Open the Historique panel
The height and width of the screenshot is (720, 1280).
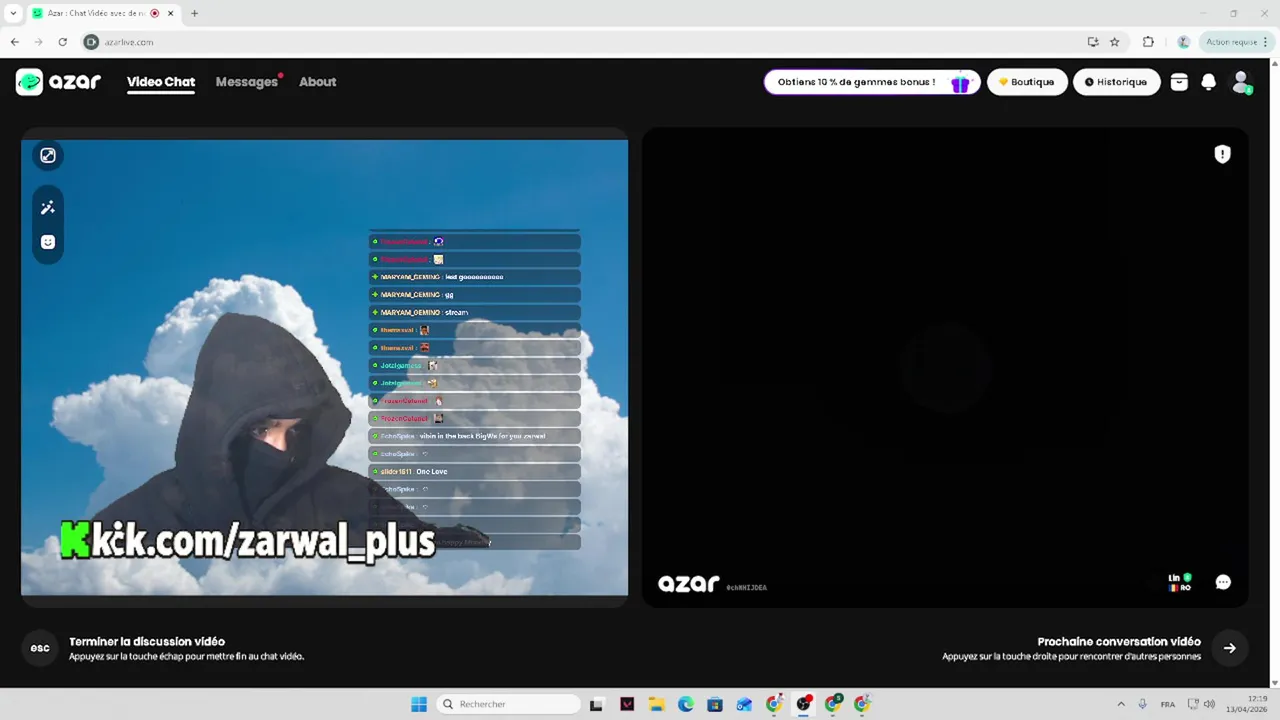pyautogui.click(x=1117, y=82)
